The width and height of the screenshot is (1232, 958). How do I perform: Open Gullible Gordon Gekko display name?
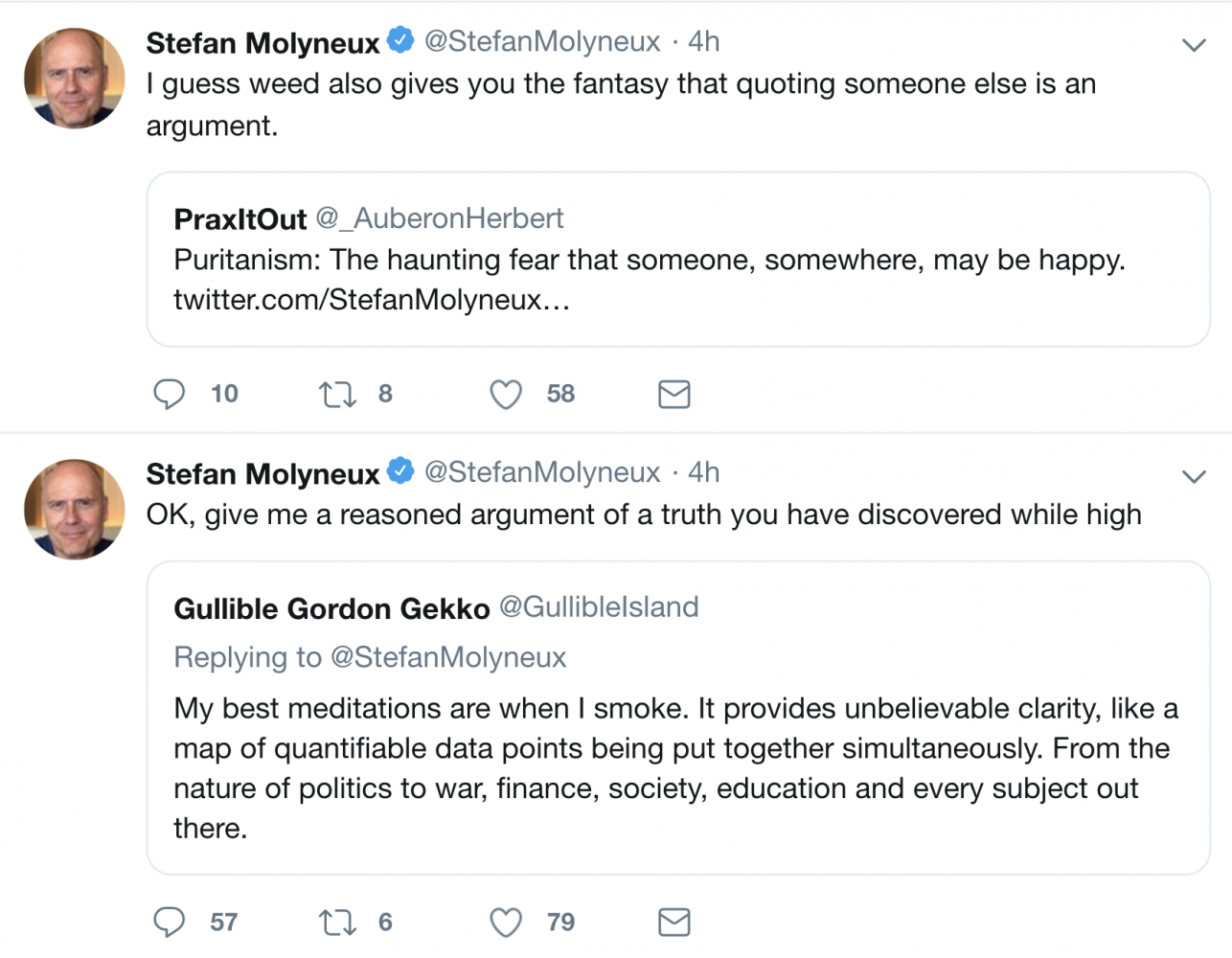point(331,608)
